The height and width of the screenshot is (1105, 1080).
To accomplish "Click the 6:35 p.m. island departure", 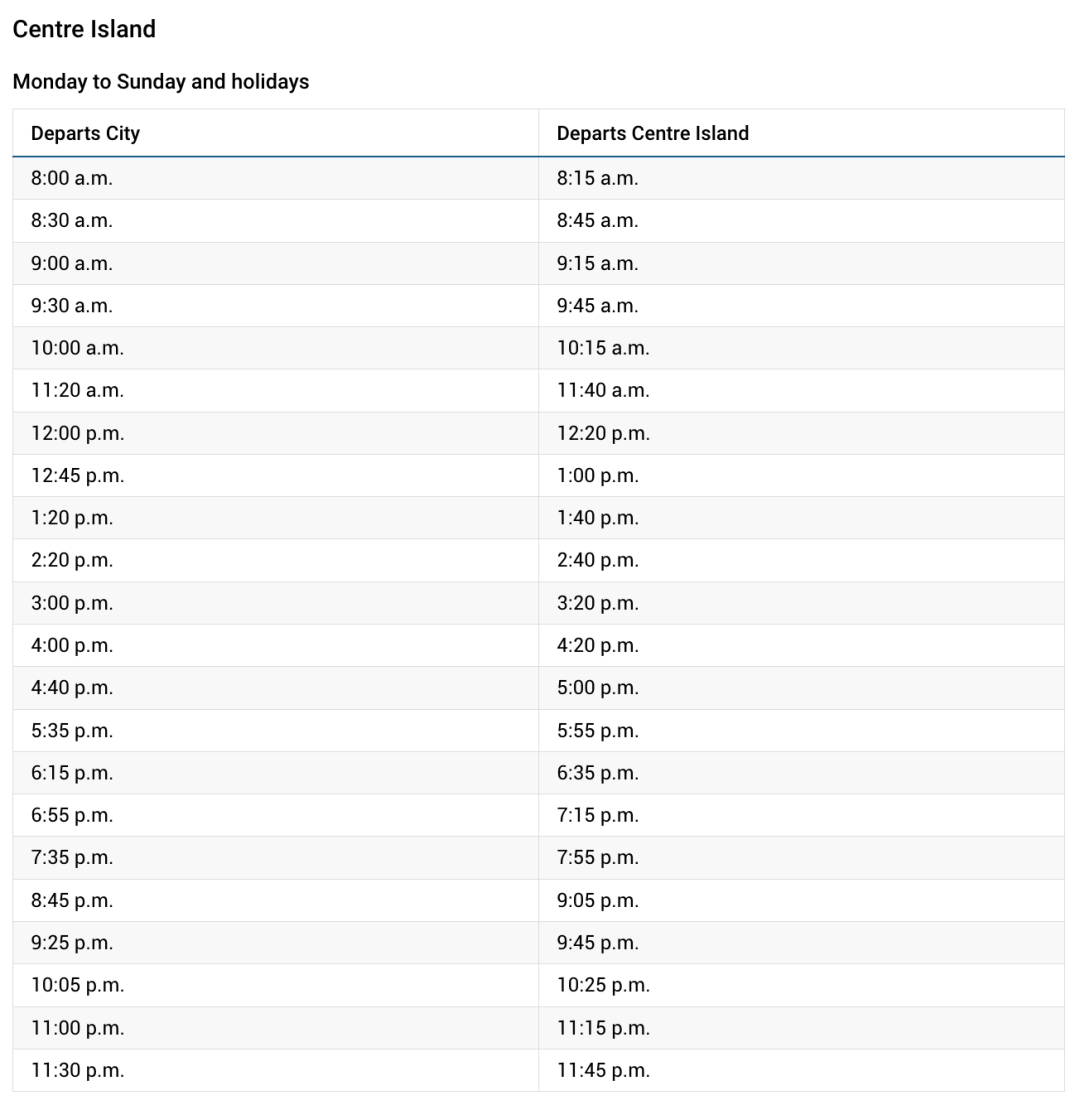I will (597, 773).
